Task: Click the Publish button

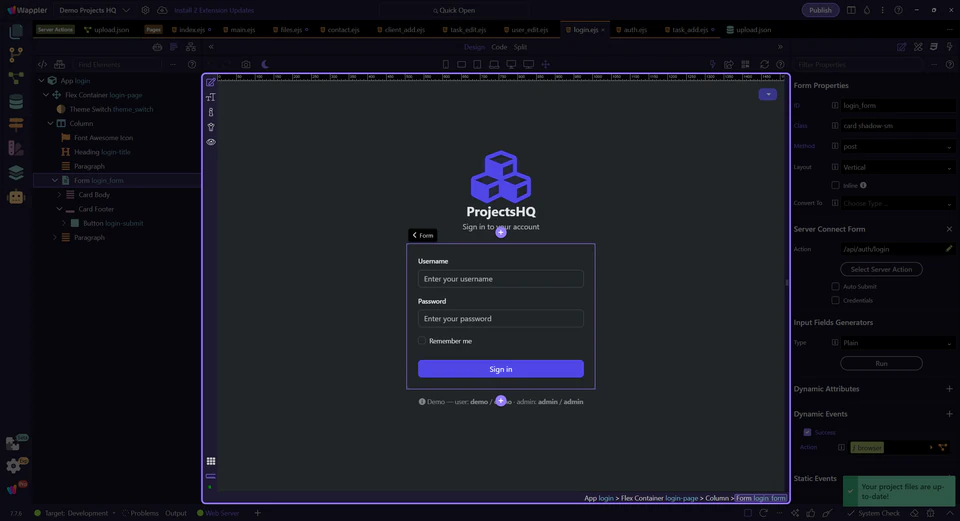Action: tap(820, 10)
